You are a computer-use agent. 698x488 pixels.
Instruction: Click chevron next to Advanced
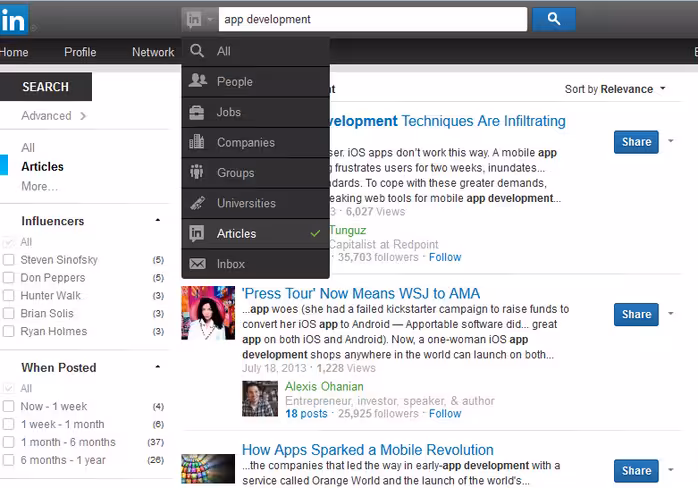[x=83, y=116]
